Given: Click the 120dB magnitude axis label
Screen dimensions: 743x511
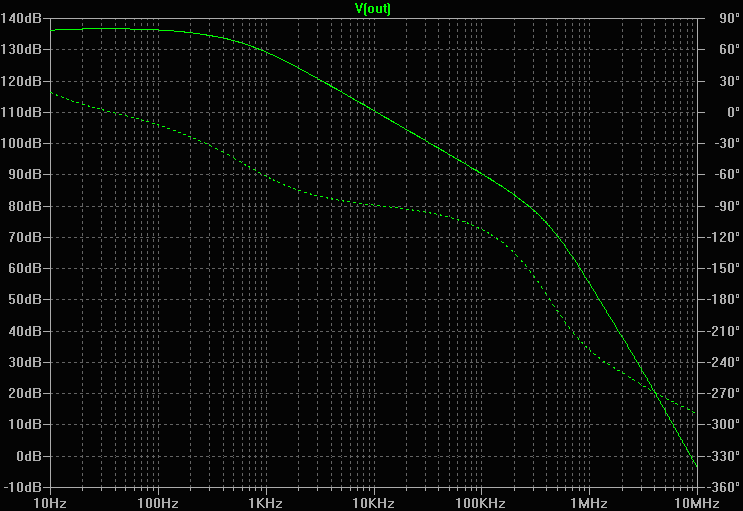Looking at the screenshot, I should pos(21,81).
